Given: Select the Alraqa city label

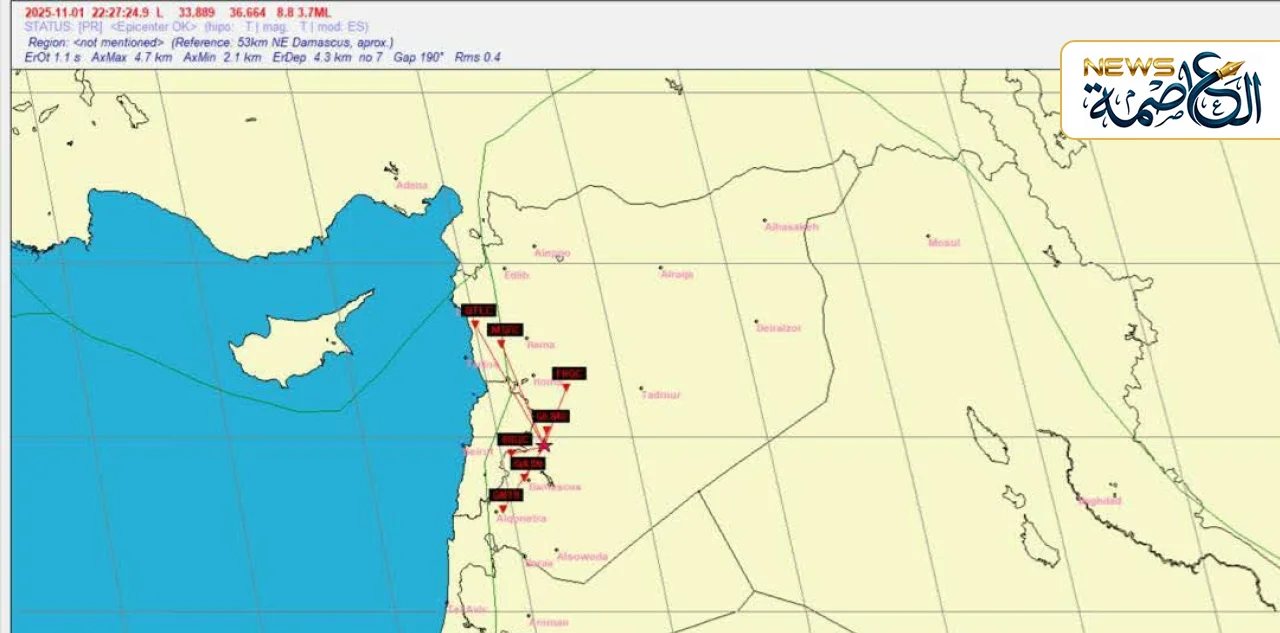Looking at the screenshot, I should pyautogui.click(x=677, y=274).
